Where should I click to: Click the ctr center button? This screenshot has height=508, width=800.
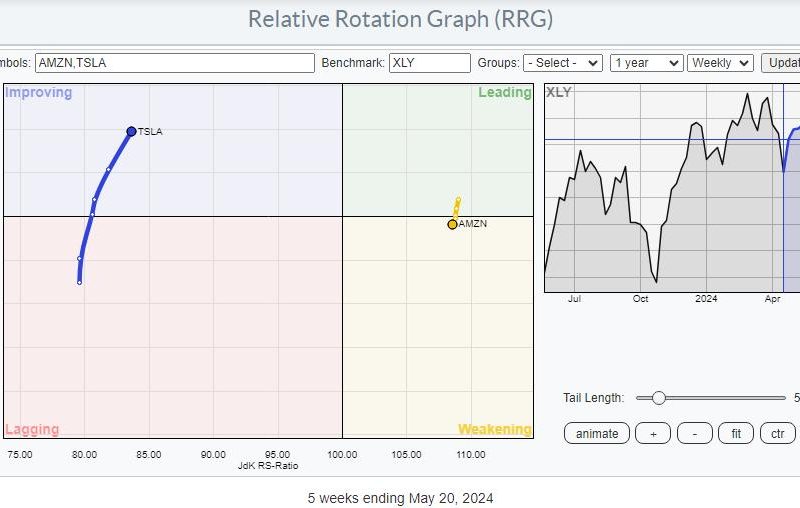778,434
